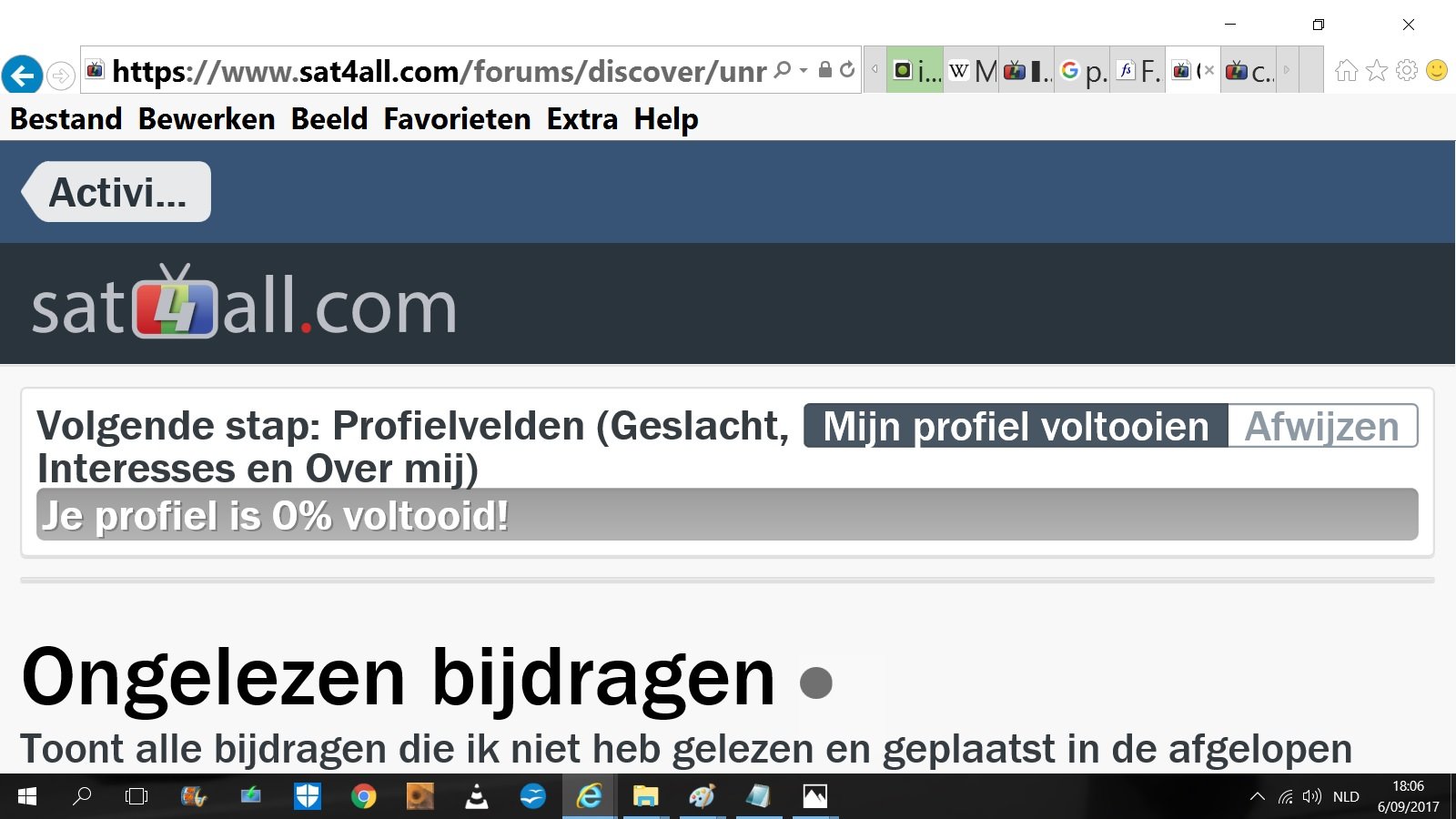Open browser Tools with the gear icon
Viewport: 1456px width, 819px height.
pos(1407,70)
